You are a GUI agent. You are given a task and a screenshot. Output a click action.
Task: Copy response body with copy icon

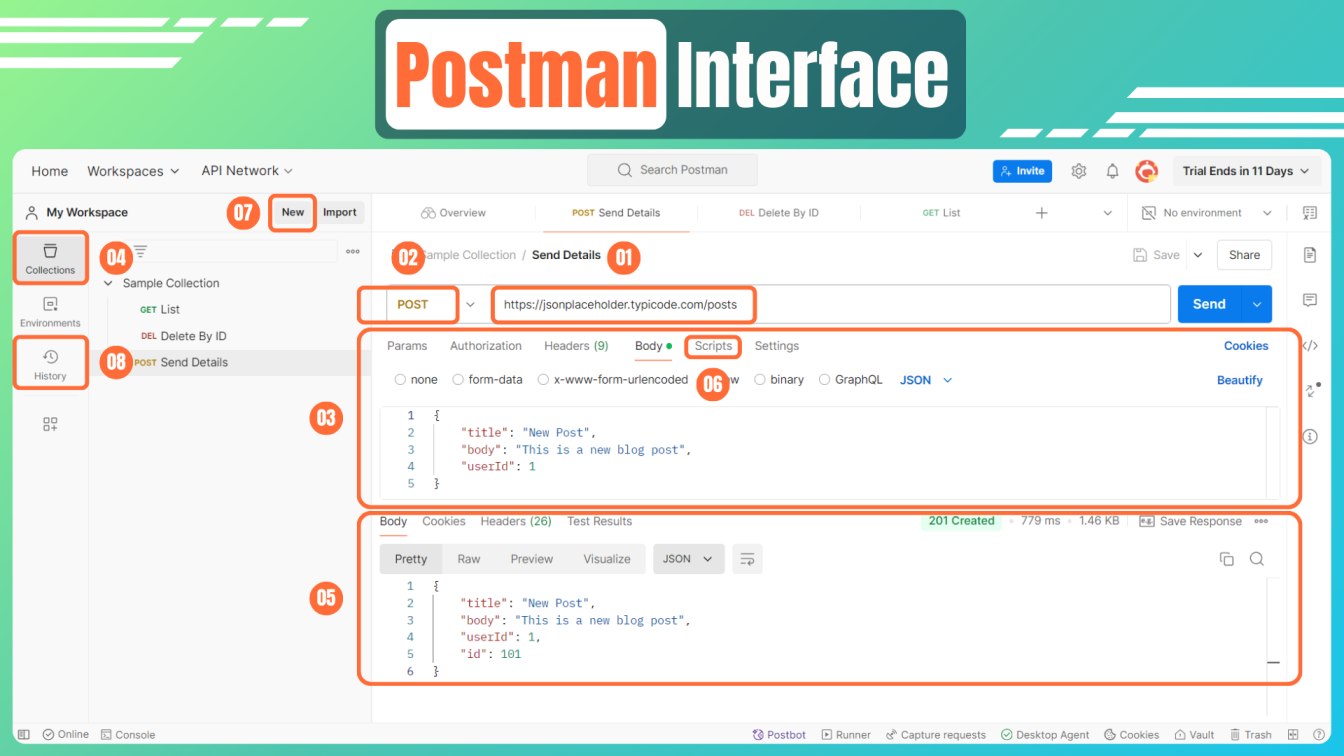pyautogui.click(x=1226, y=559)
